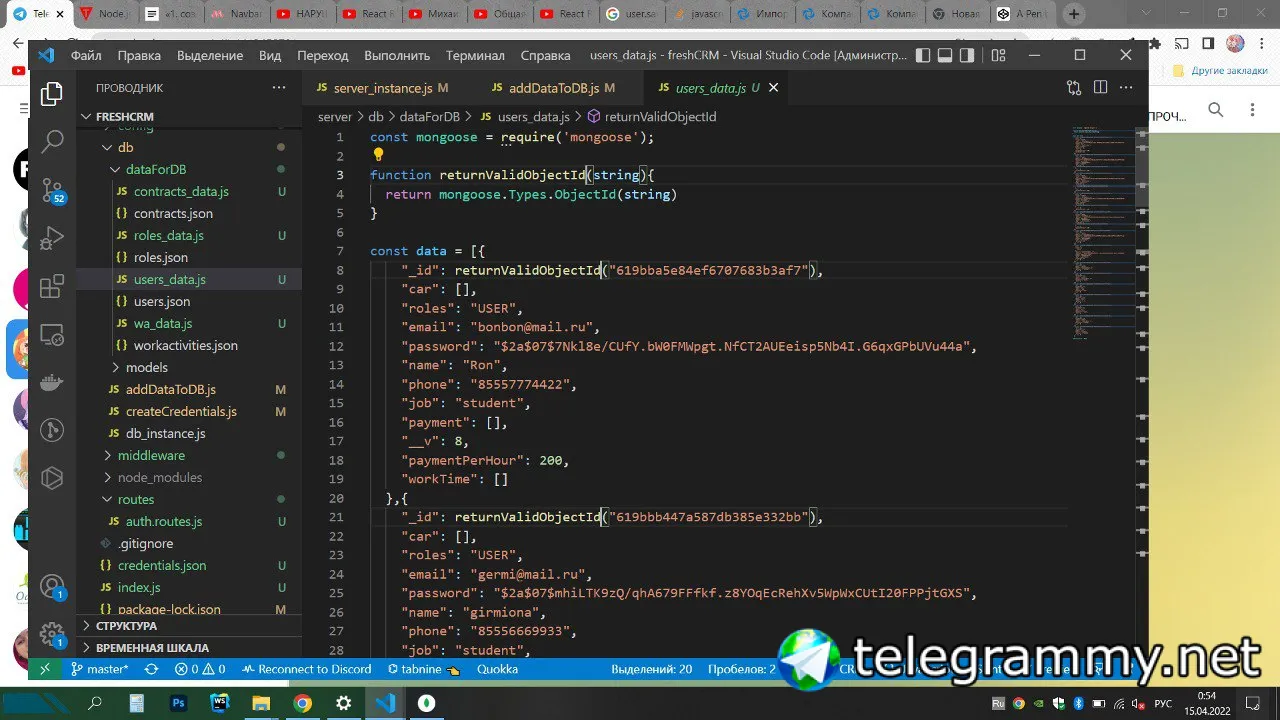This screenshot has height=720, width=1280.
Task: Click dataForDB breadcrumb segment
Action: (x=429, y=117)
